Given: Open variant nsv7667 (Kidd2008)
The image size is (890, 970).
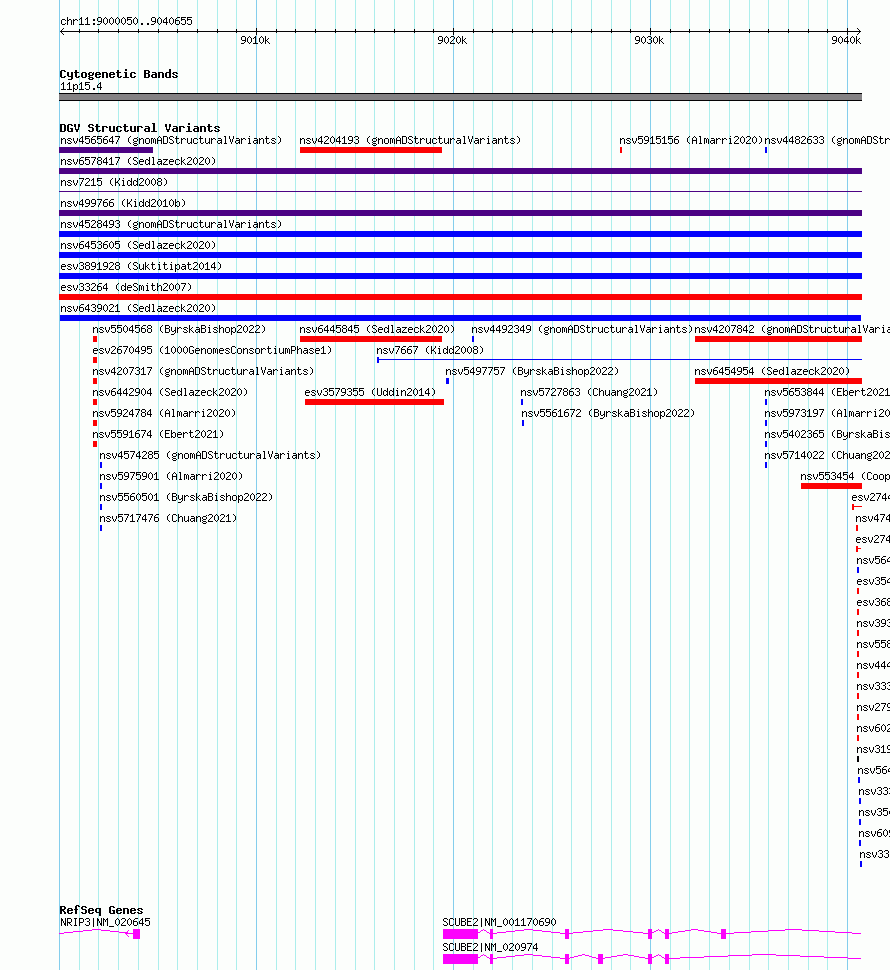Looking at the screenshot, I should click(430, 351).
